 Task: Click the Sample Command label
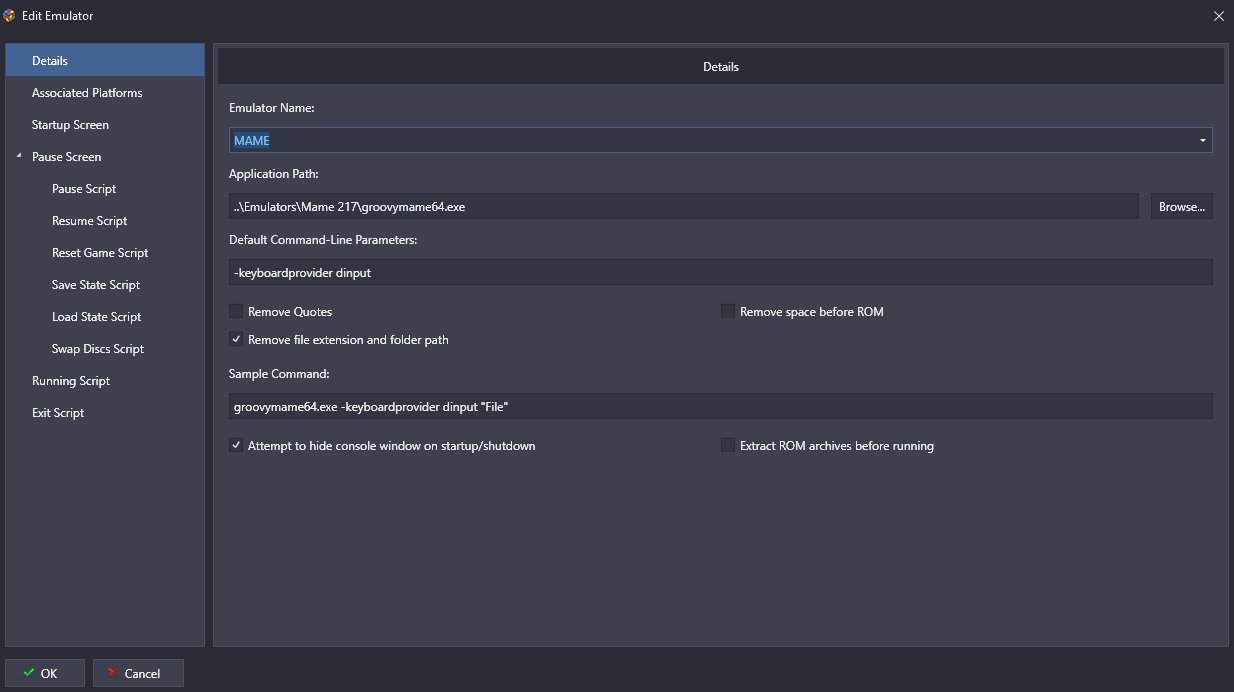point(279,373)
